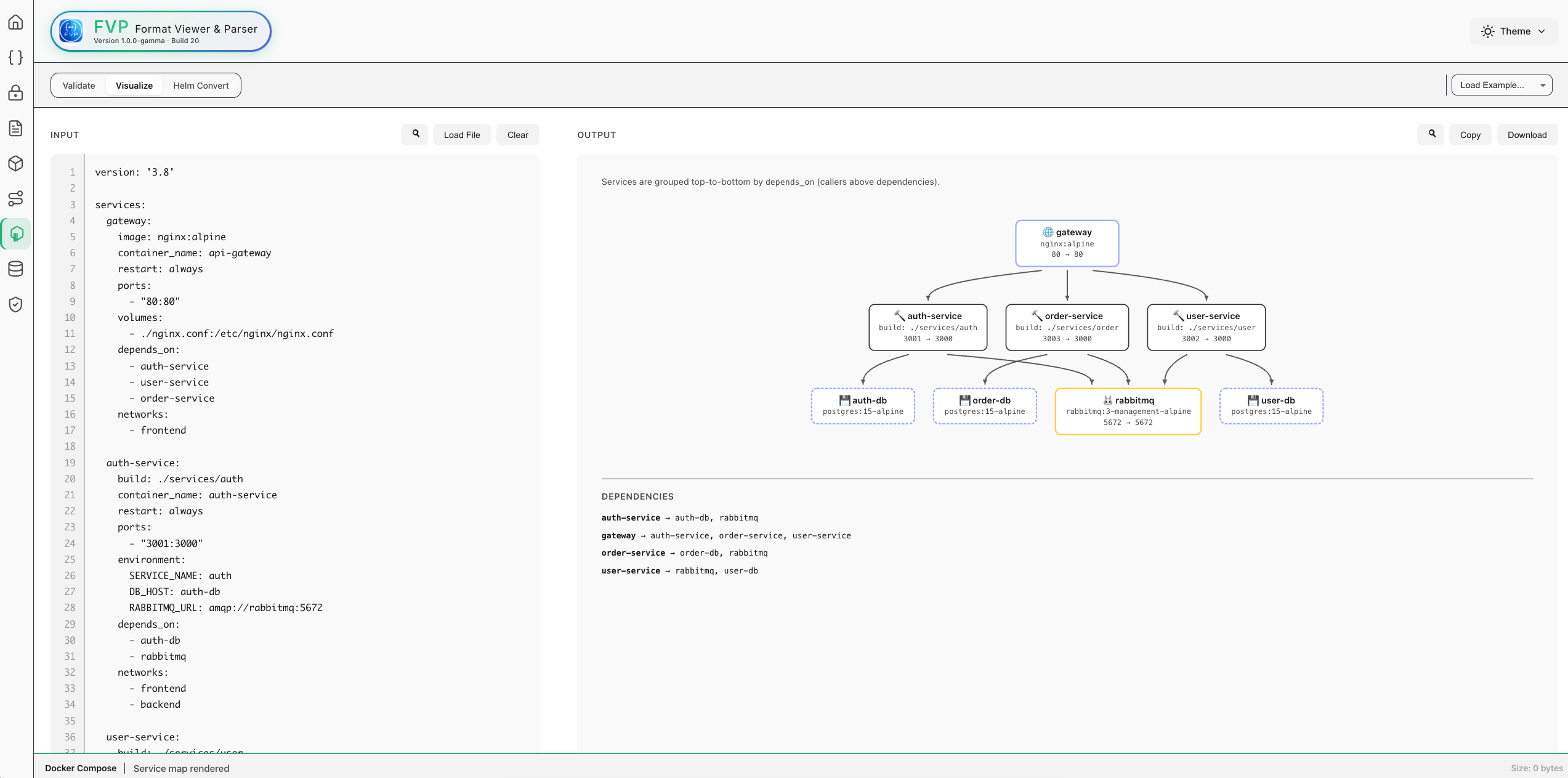Viewport: 1568px width, 778px height.
Task: Click the "image: nginx:alpine" line in editor
Action: tap(172, 237)
